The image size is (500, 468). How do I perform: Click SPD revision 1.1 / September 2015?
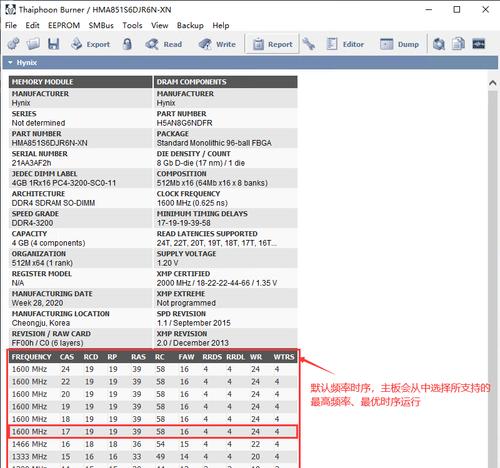click(x=194, y=323)
